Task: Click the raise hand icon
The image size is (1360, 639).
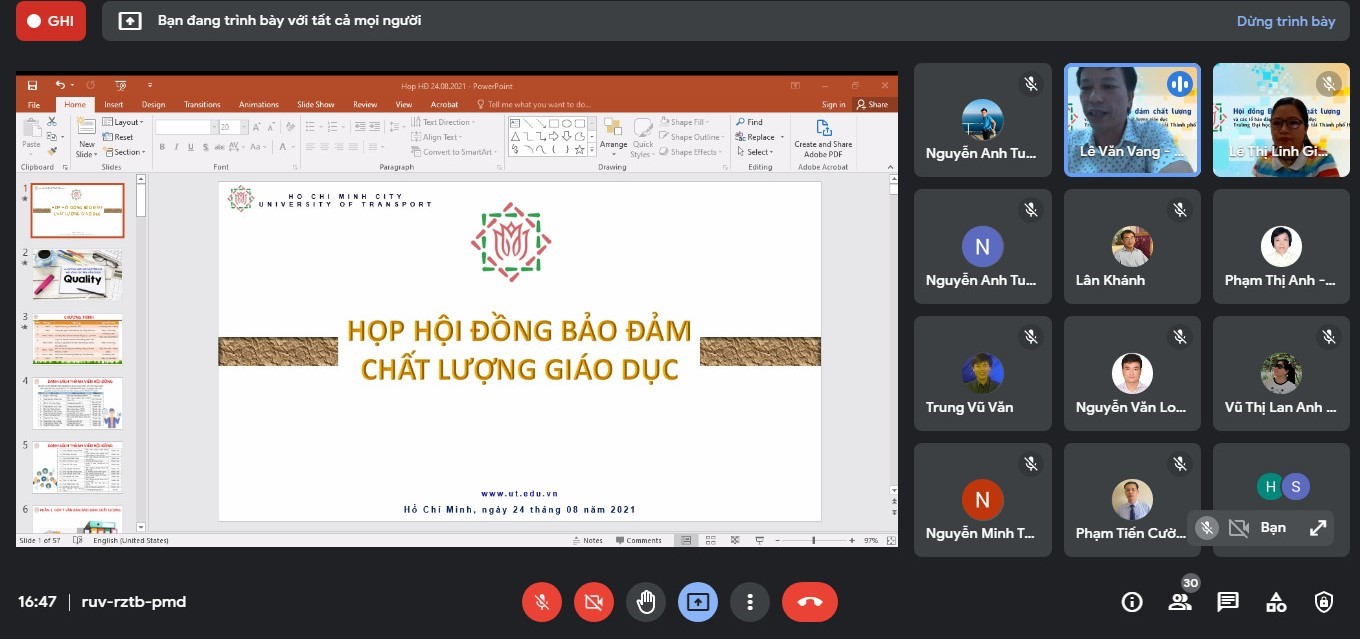Action: [x=646, y=602]
